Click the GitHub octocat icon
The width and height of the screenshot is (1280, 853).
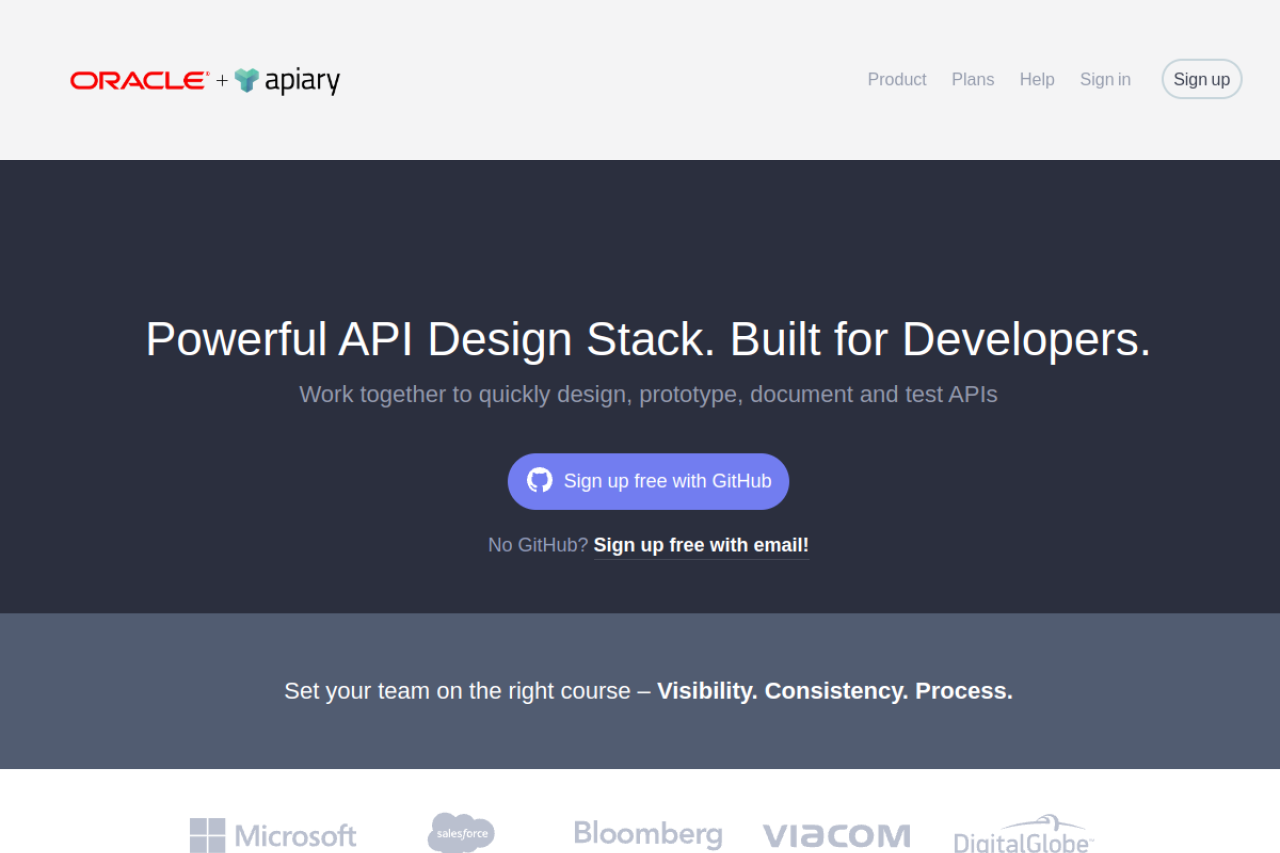tap(540, 481)
